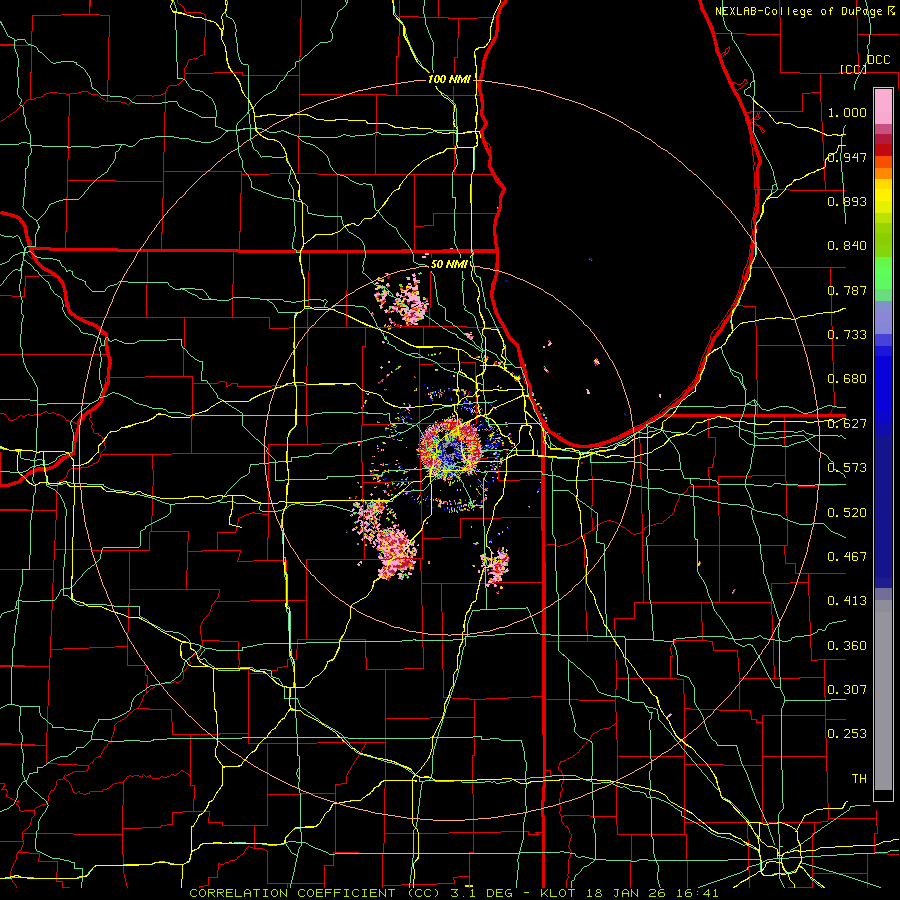
Task: Click the 100 NMI range ring label
Action: tap(449, 79)
